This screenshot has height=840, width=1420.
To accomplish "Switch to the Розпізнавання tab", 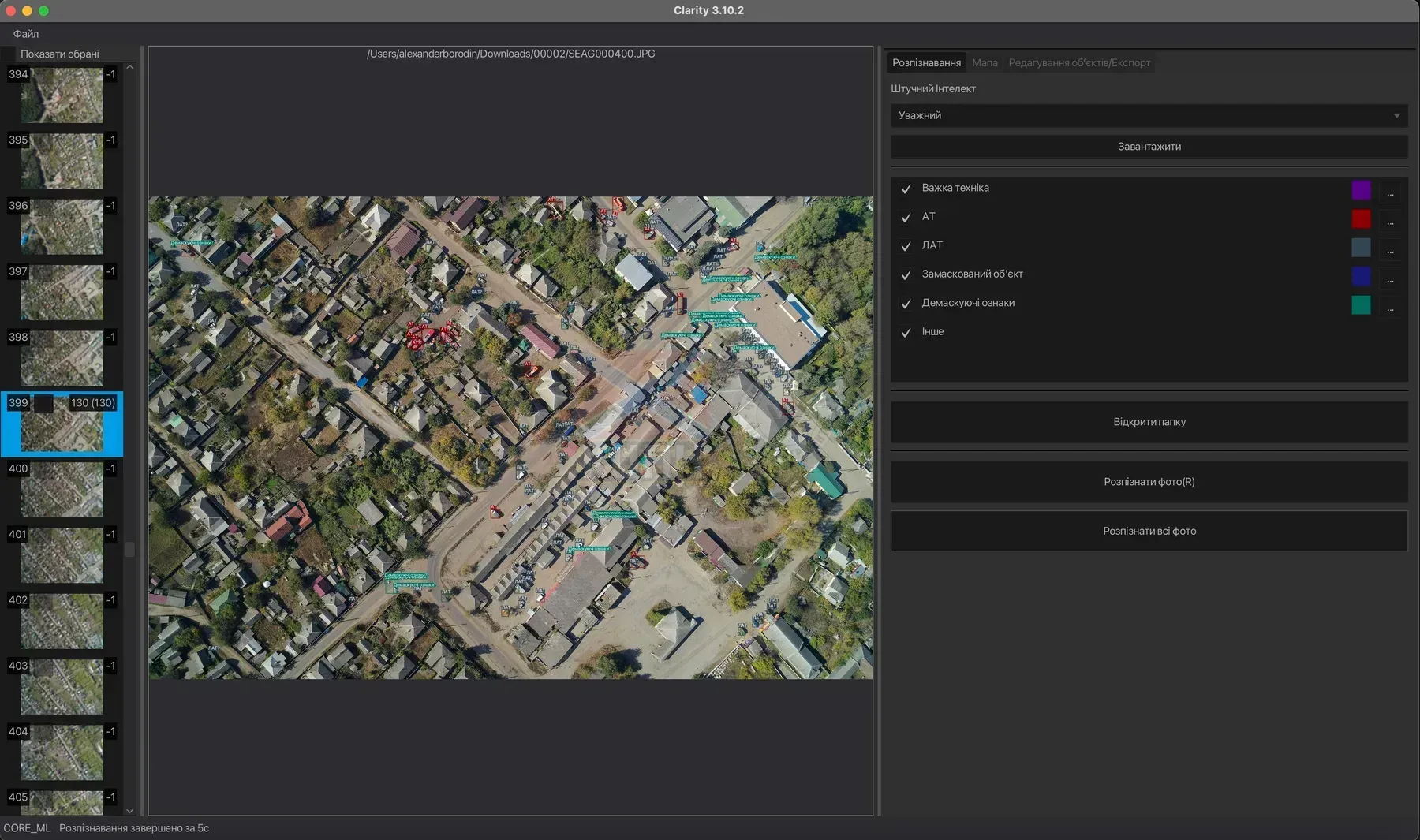I will (926, 62).
